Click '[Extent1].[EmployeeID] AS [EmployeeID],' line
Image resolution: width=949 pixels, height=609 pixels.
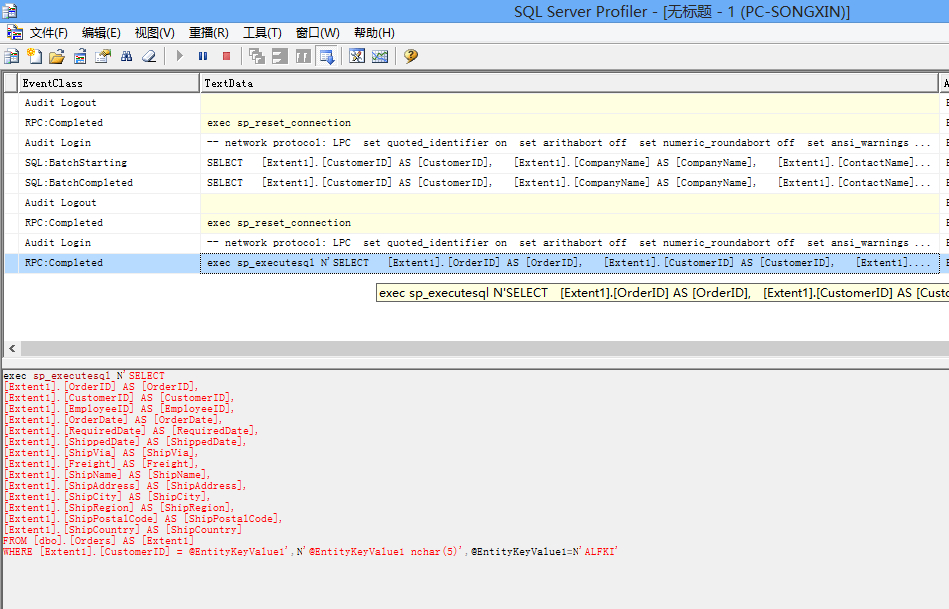pyautogui.click(x=119, y=409)
